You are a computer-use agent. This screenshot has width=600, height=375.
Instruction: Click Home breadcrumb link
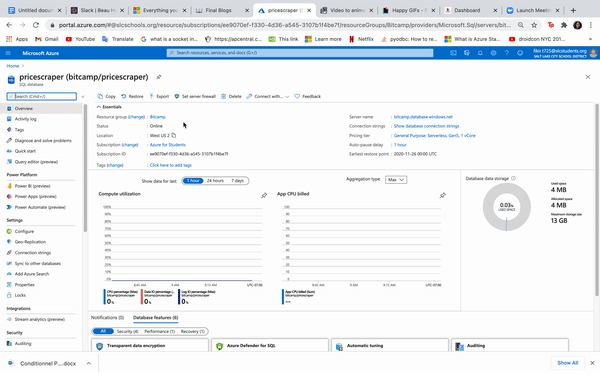click(13, 66)
